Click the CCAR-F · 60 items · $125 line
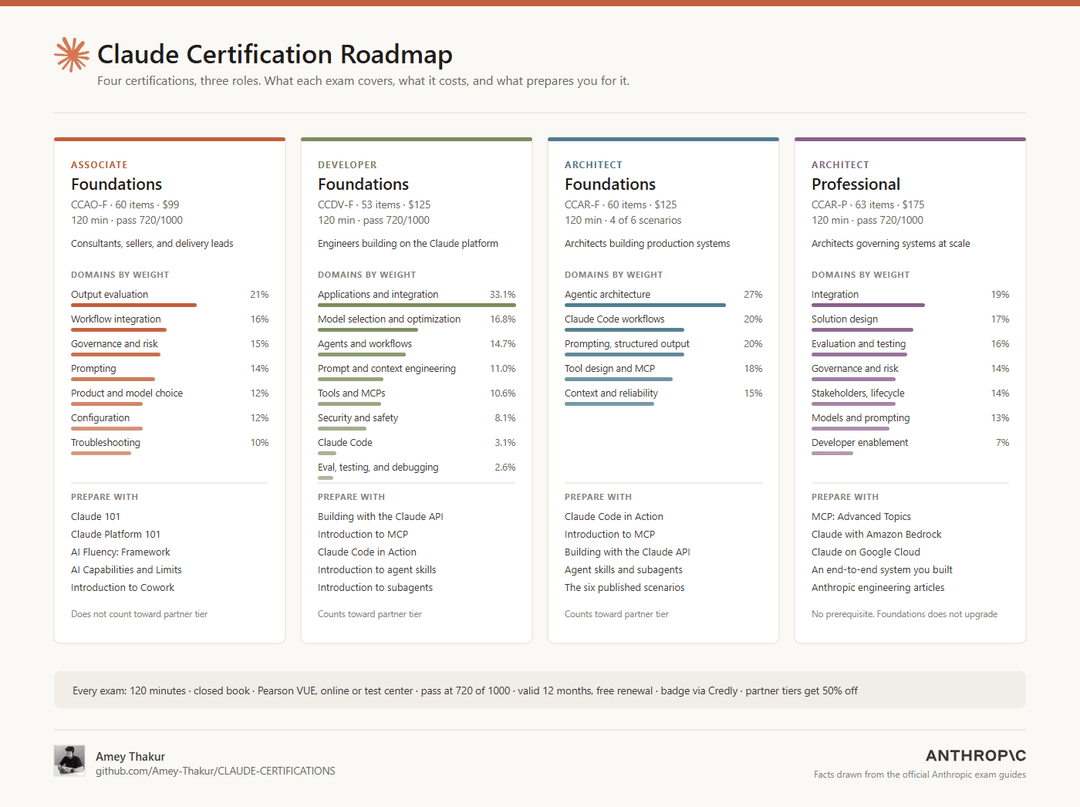The width and height of the screenshot is (1080, 807). coord(621,205)
